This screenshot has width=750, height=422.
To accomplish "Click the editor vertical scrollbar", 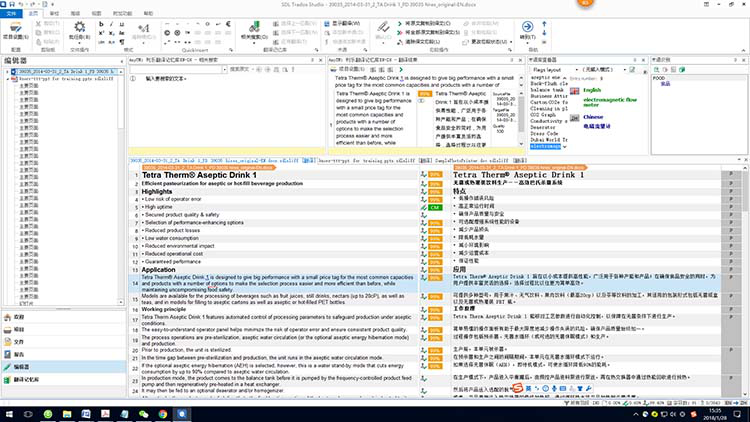I will click(746, 282).
